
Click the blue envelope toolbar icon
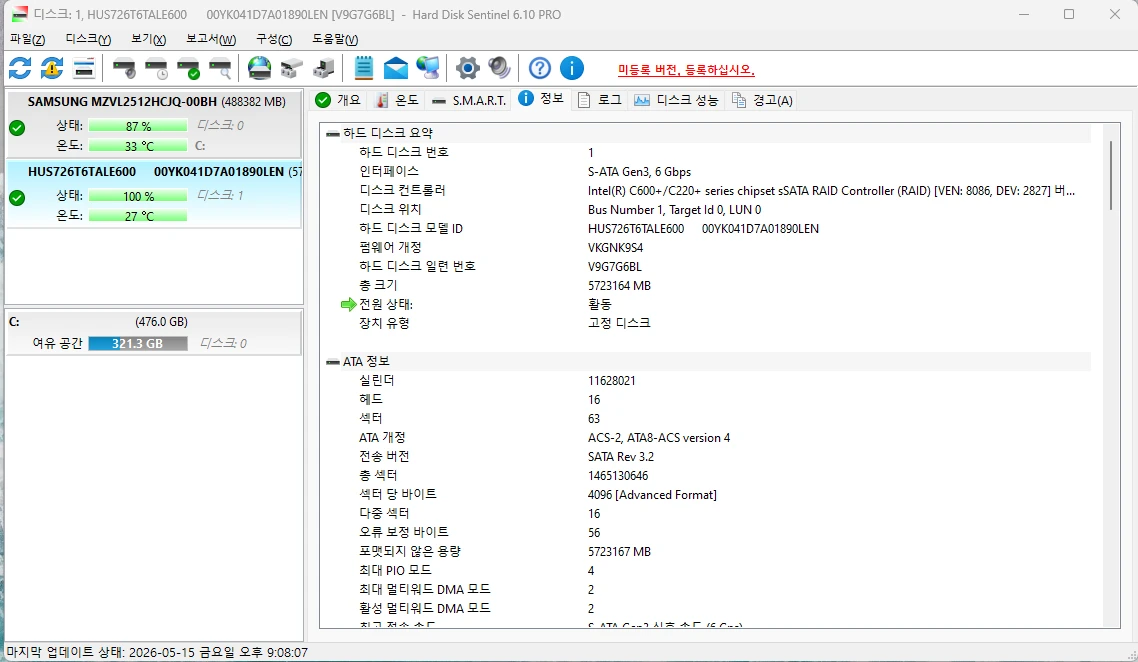(x=396, y=68)
